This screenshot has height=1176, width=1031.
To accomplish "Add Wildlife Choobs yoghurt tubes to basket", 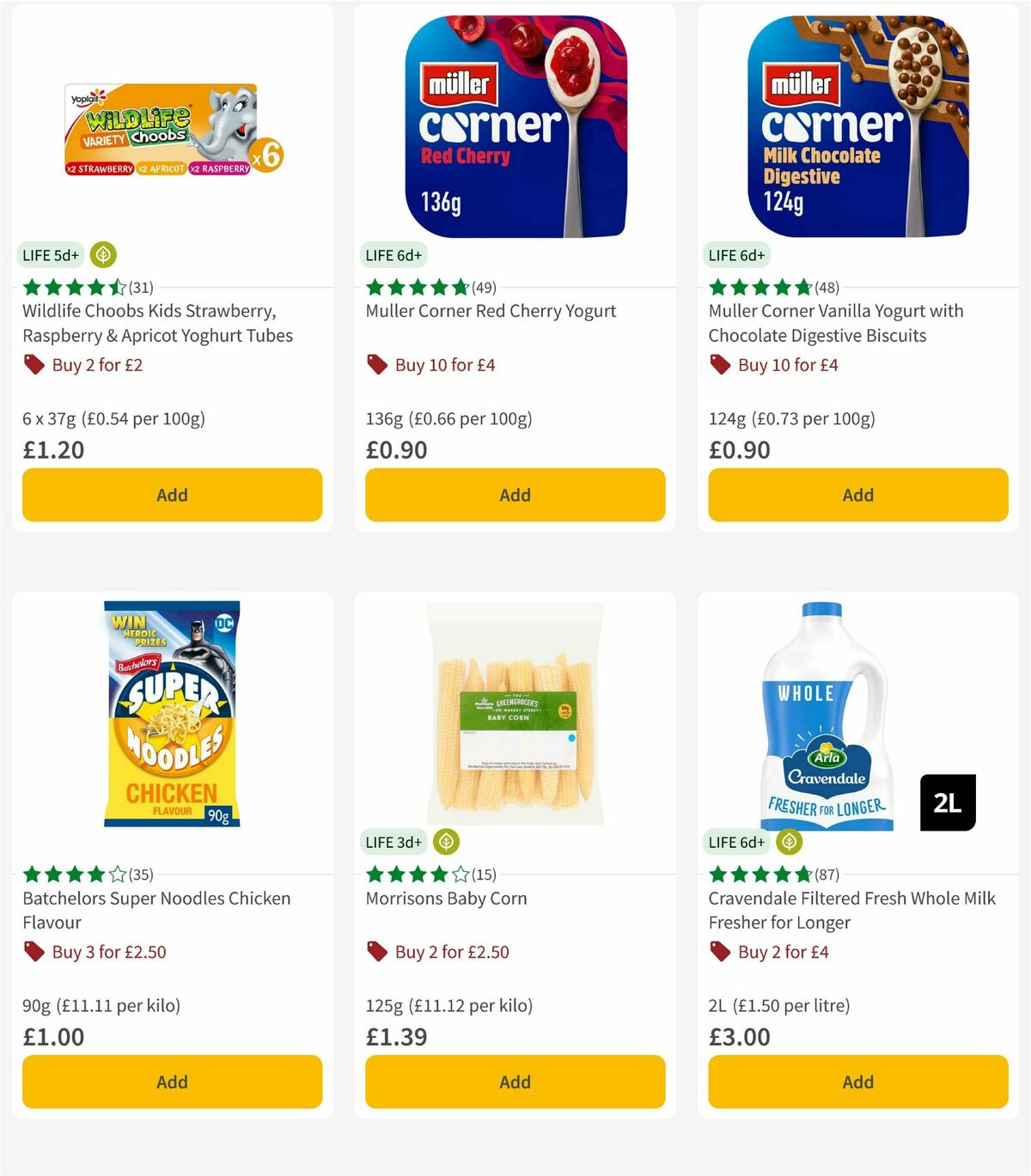I will click(172, 495).
